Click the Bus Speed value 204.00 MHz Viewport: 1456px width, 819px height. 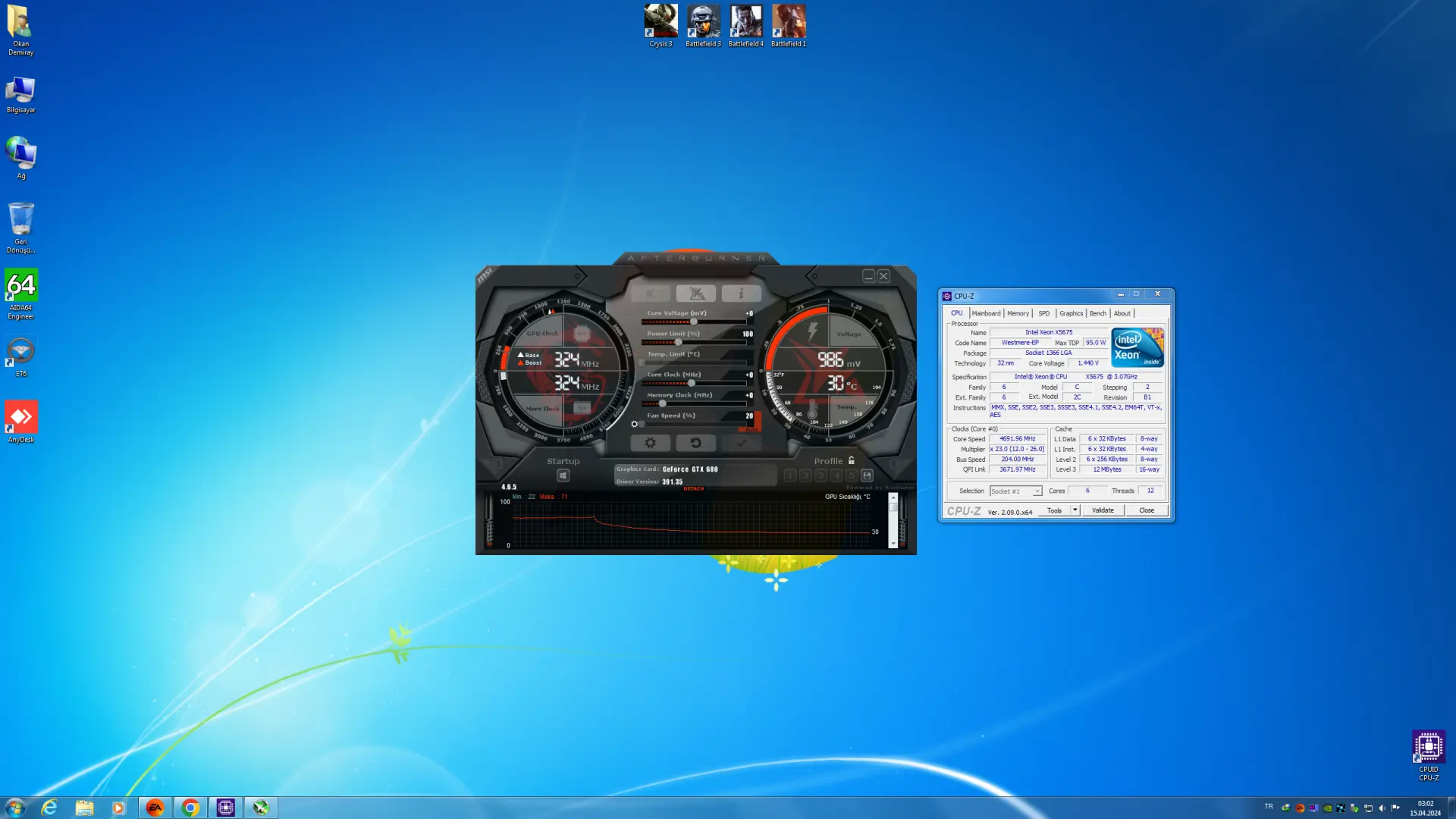[x=1017, y=460]
